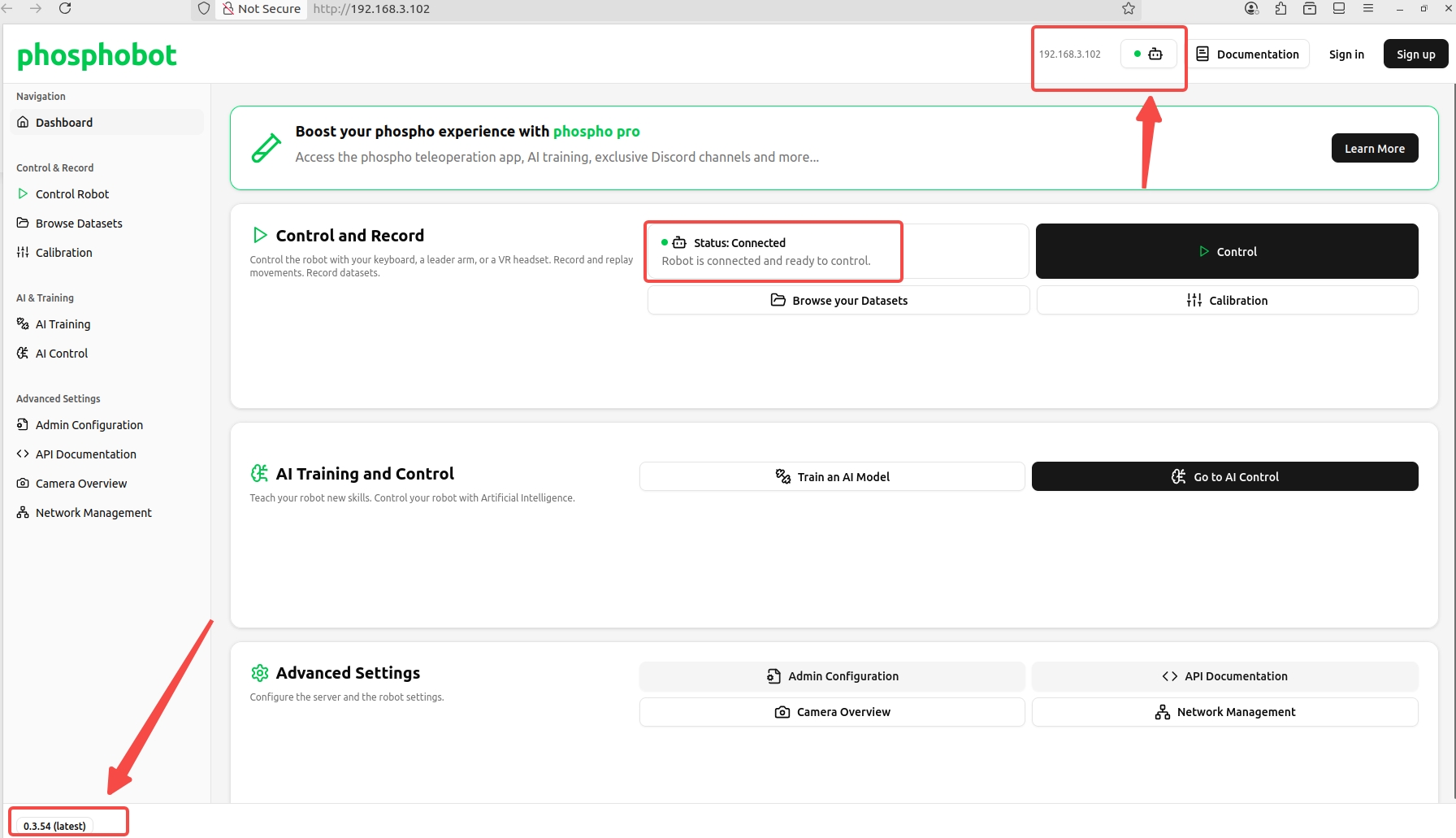Click the Sign up button
Viewport: 1456px width, 838px height.
click(1415, 54)
